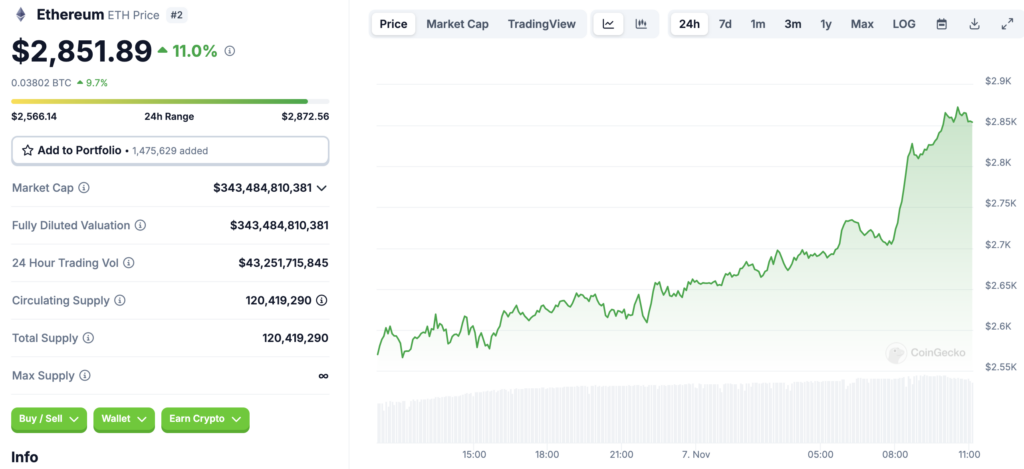The image size is (1024, 469).
Task: Select the 24h time range
Action: [x=689, y=24]
